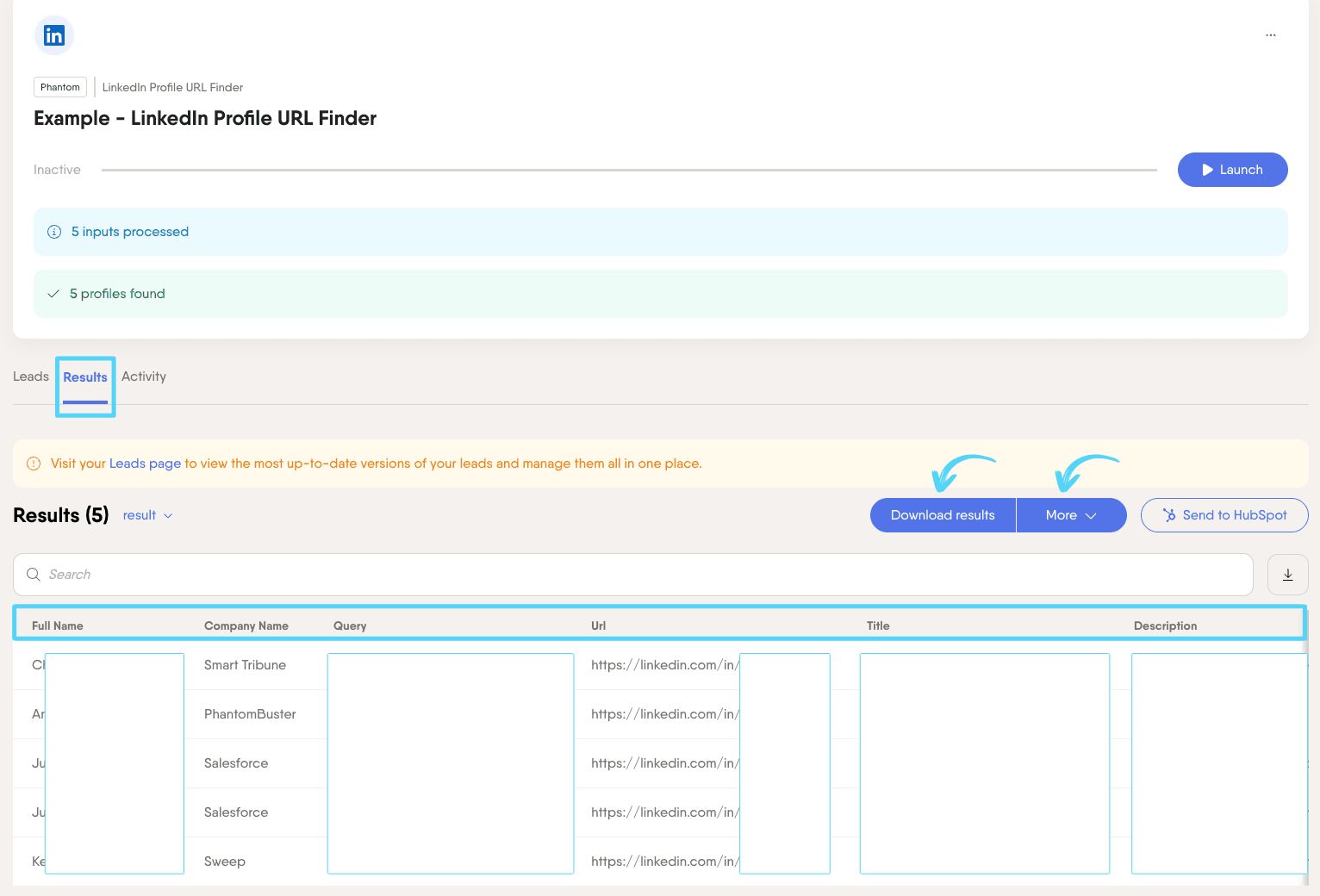Select the Sweep company cell
Viewport: 1320px width, 896px height.
coord(225,862)
